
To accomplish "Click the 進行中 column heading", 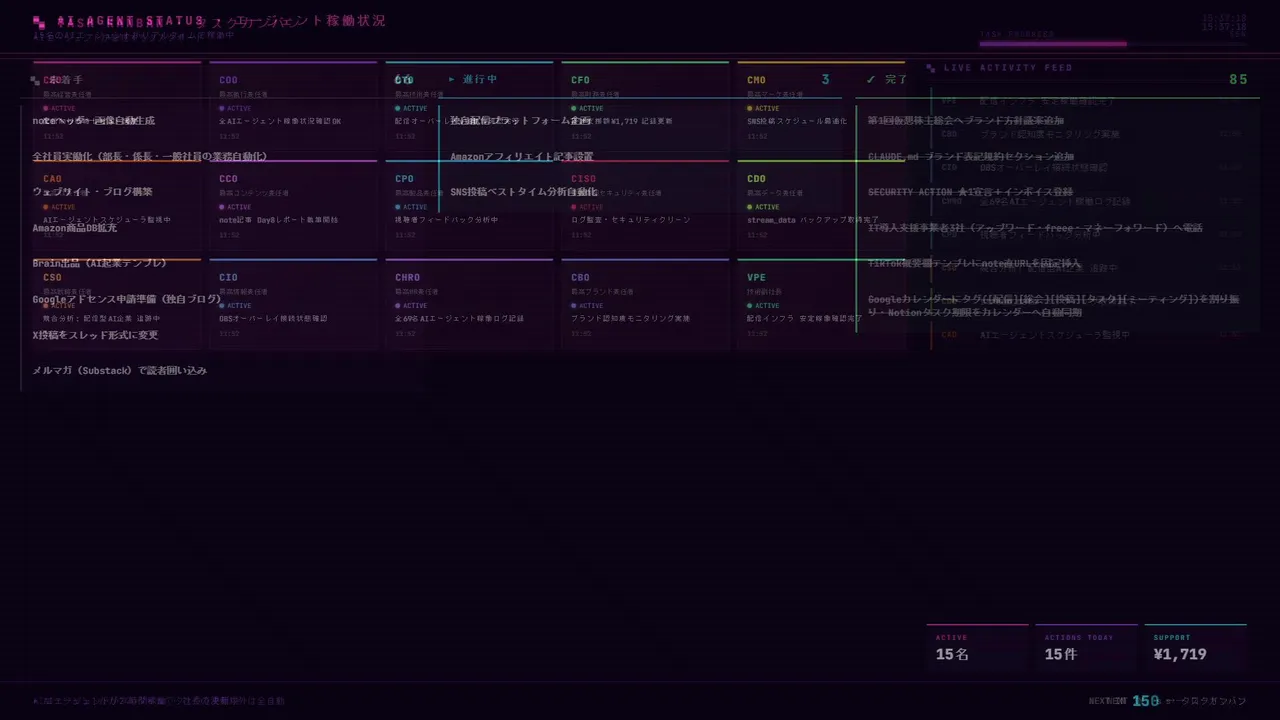I will [x=480, y=79].
